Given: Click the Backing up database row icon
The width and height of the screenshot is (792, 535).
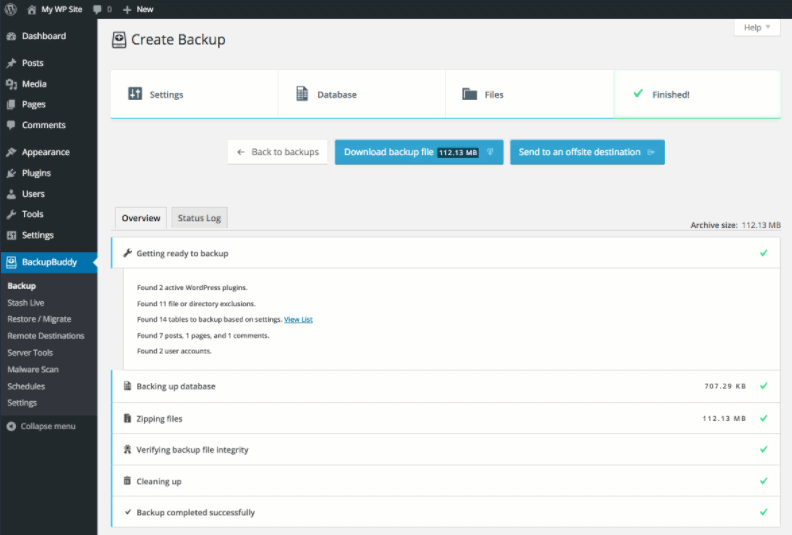Looking at the screenshot, I should pyautogui.click(x=127, y=386).
